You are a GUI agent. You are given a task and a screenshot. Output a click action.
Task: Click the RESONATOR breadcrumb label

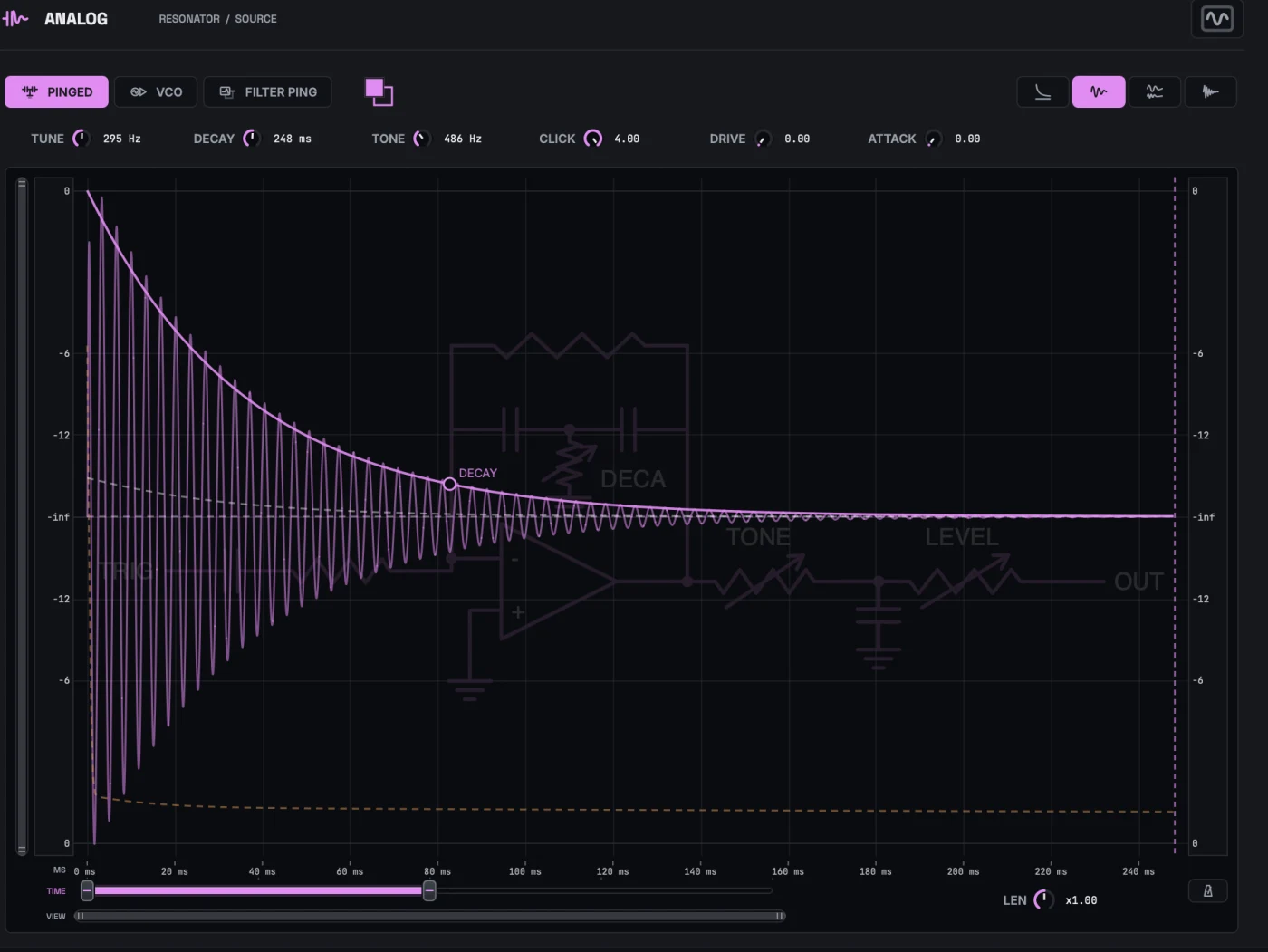coord(189,19)
